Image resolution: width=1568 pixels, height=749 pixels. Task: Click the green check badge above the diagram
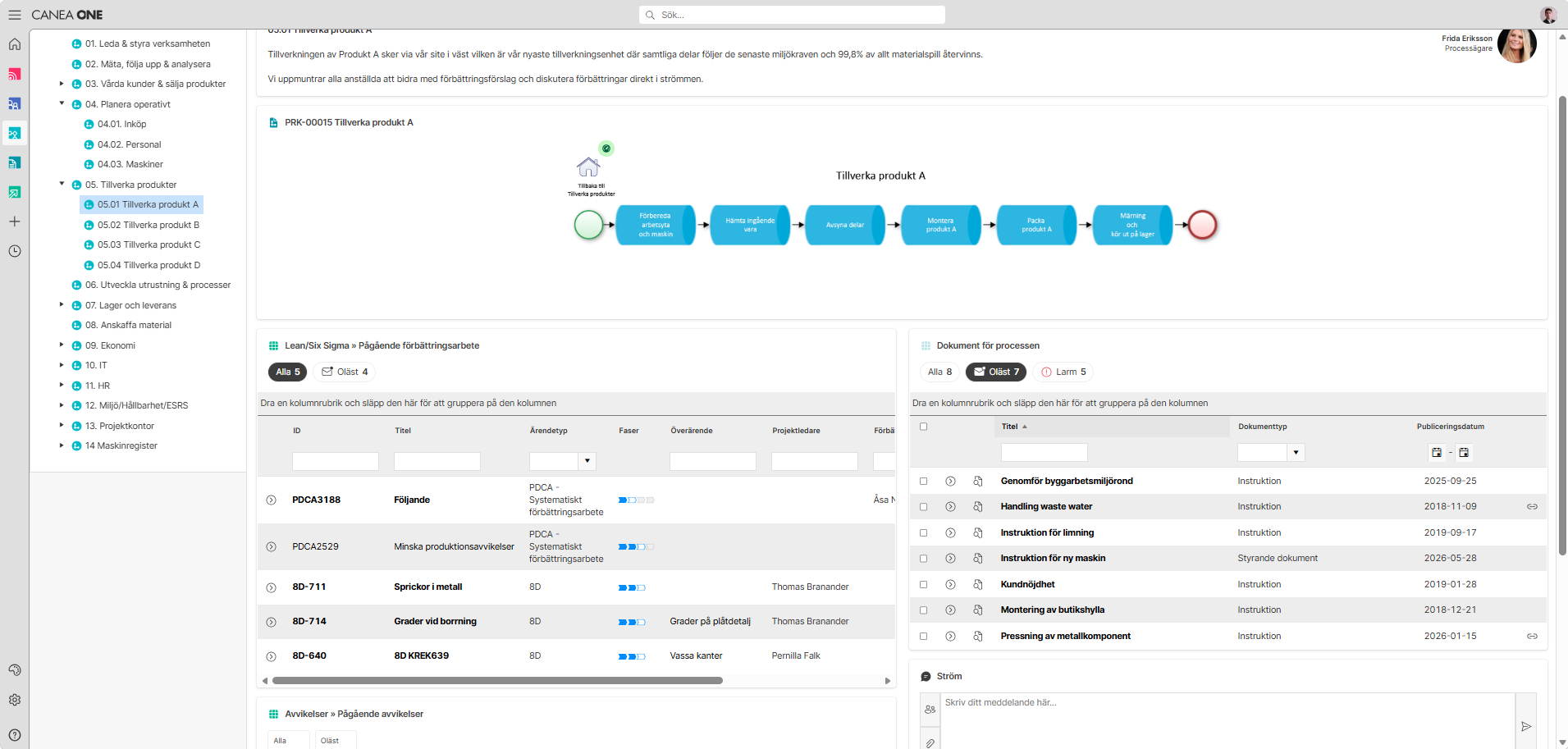(606, 148)
